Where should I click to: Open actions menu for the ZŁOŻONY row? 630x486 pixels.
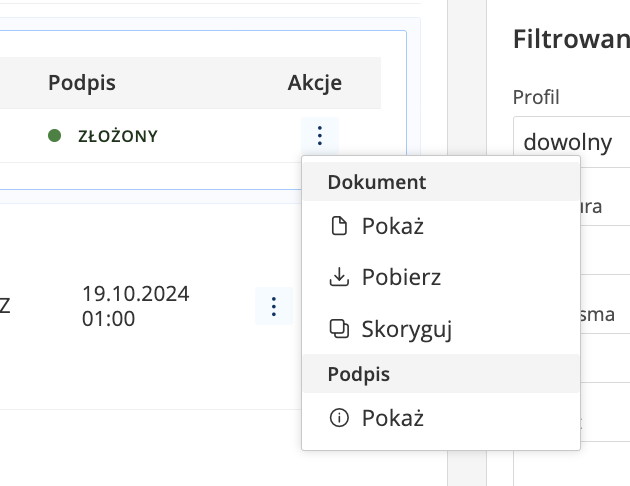pyautogui.click(x=320, y=136)
